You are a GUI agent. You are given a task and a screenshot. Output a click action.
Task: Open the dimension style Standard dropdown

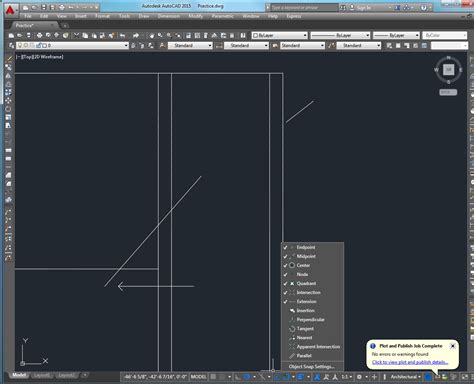[x=246, y=45]
